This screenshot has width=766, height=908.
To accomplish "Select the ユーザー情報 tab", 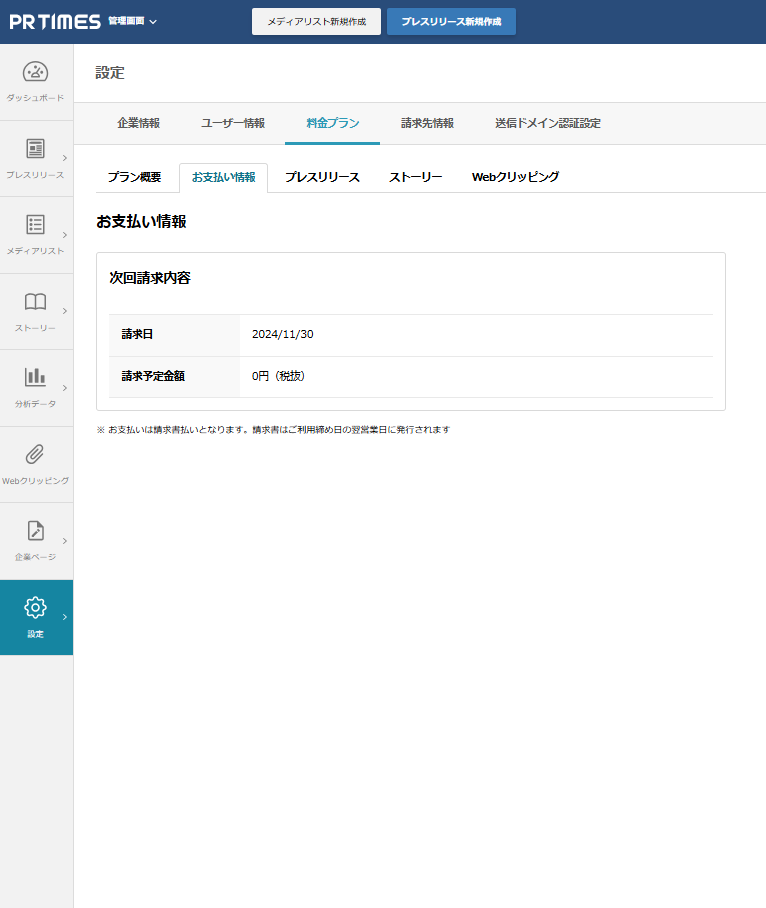I will [233, 123].
